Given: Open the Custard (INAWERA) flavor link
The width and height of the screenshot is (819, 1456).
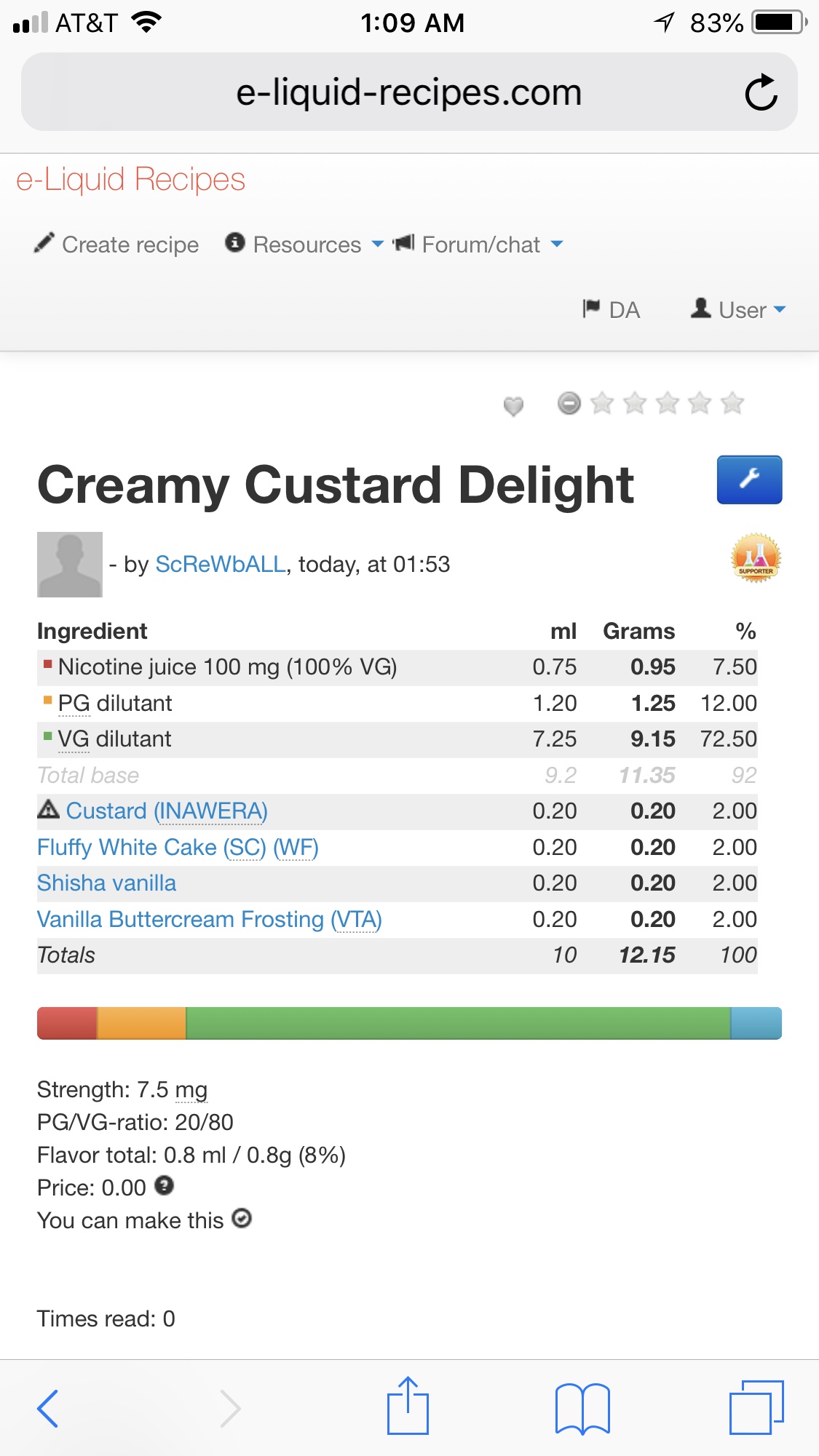Looking at the screenshot, I should [x=167, y=811].
